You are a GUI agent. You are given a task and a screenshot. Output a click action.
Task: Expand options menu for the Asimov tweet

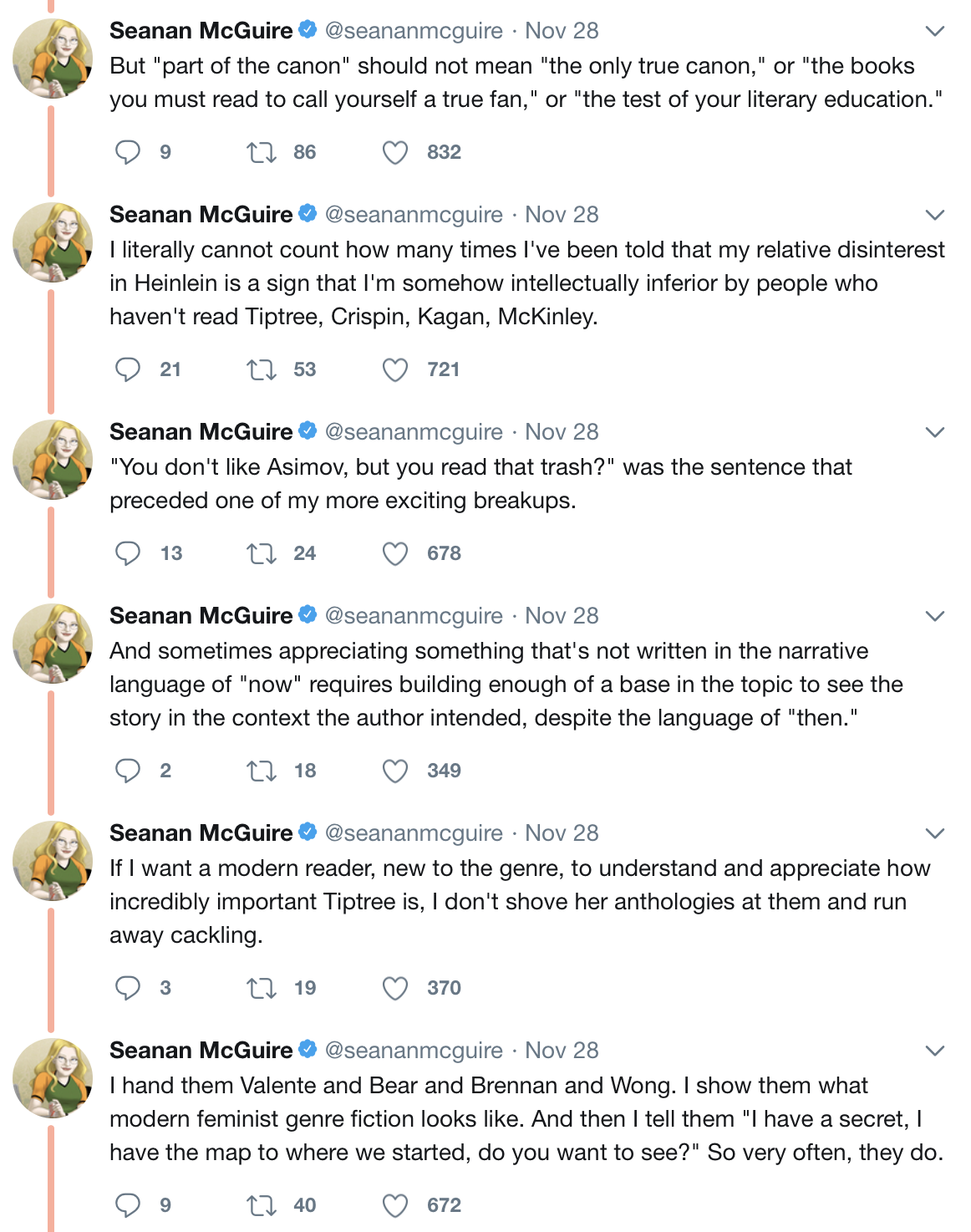[935, 433]
